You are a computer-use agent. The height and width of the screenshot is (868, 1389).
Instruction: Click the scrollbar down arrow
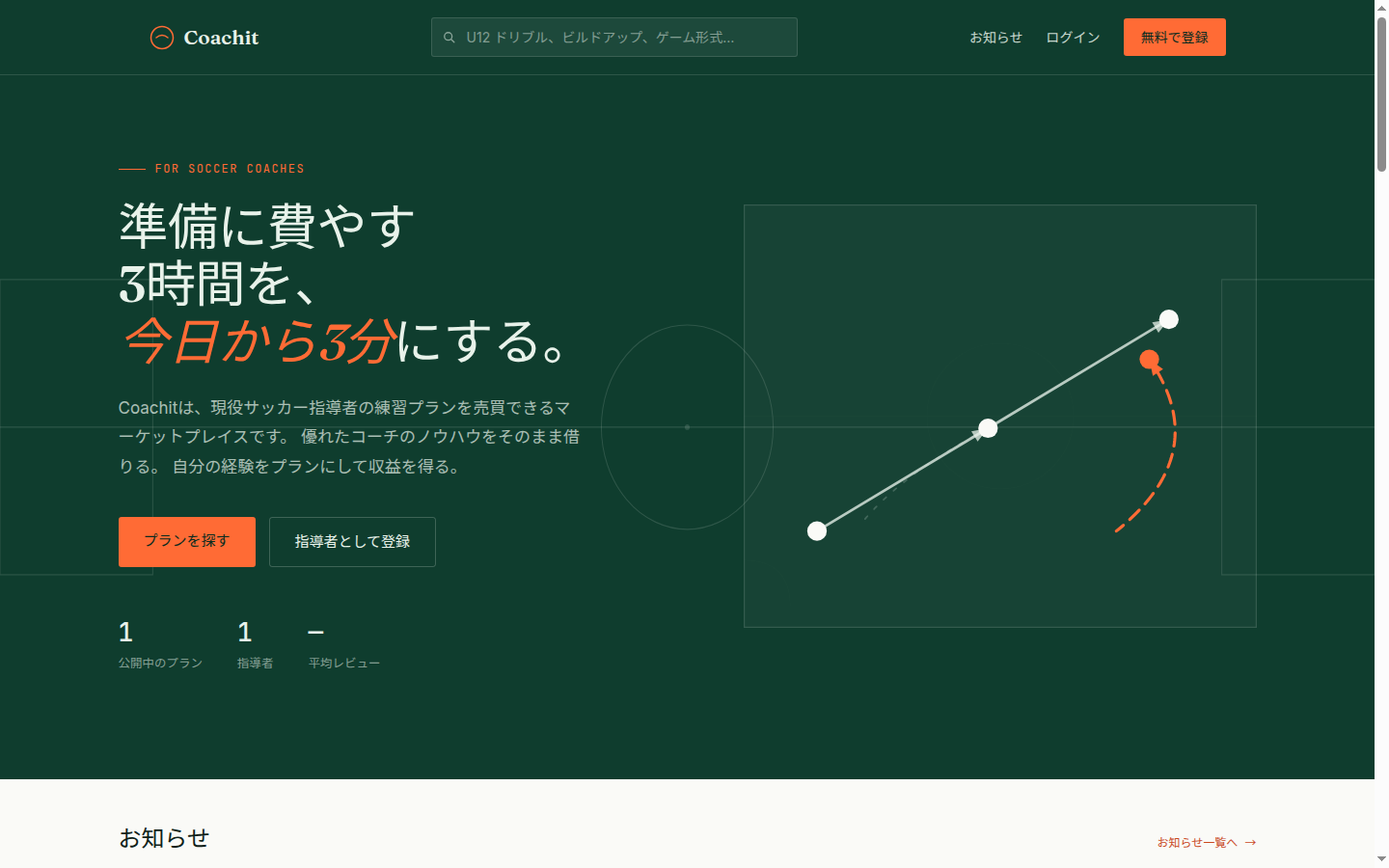1381,858
